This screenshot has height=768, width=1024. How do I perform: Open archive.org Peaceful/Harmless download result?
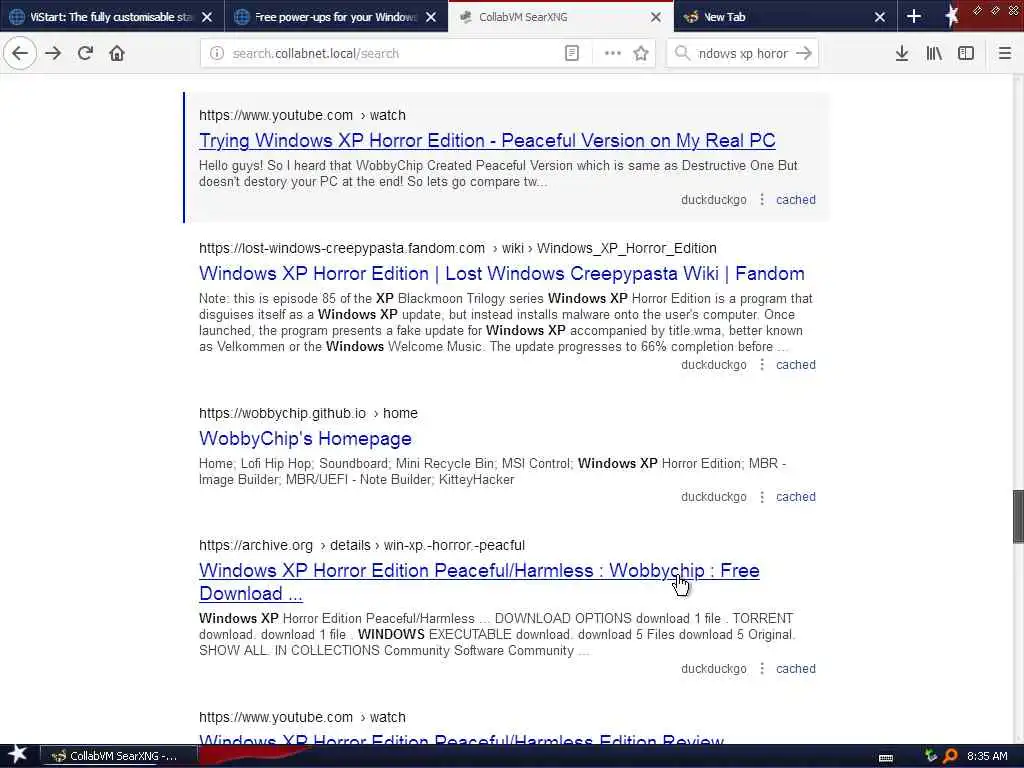pyautogui.click(x=479, y=581)
